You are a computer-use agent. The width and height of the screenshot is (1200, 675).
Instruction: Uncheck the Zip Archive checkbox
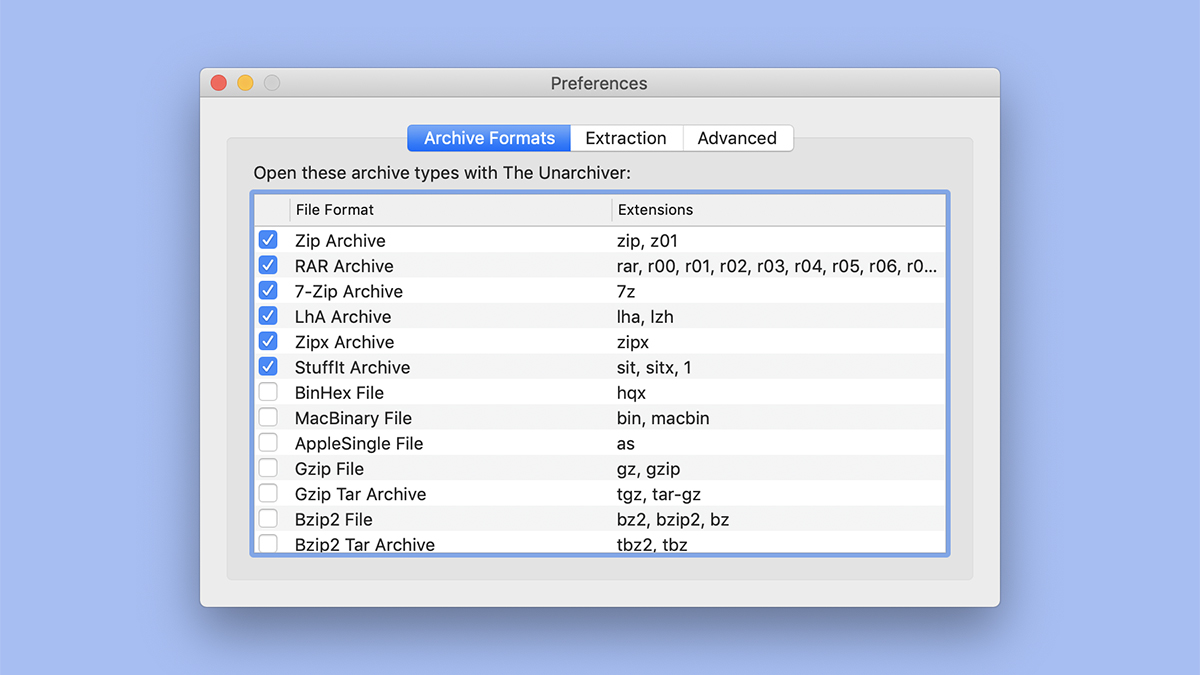coord(268,240)
